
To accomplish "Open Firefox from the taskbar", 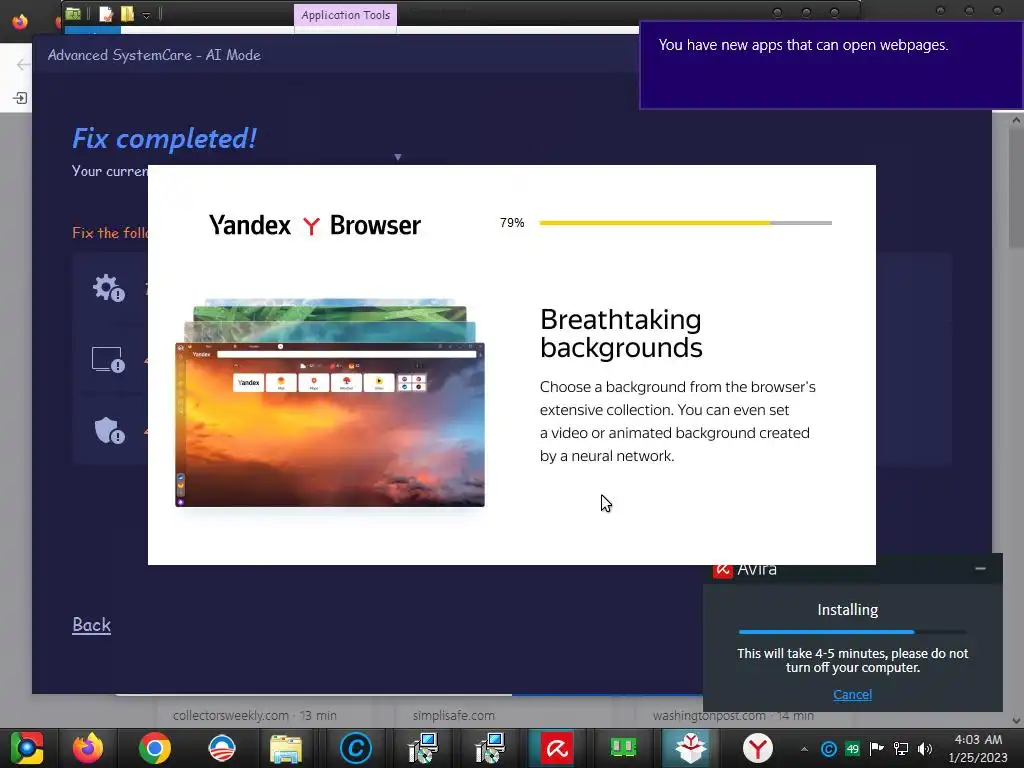I will click(x=87, y=748).
